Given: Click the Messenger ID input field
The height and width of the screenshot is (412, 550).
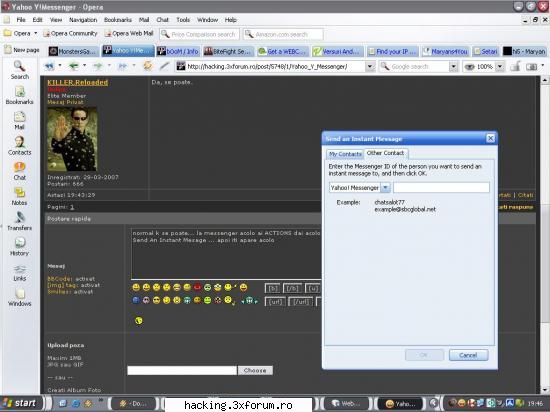Looking at the screenshot, I should coord(441,188).
